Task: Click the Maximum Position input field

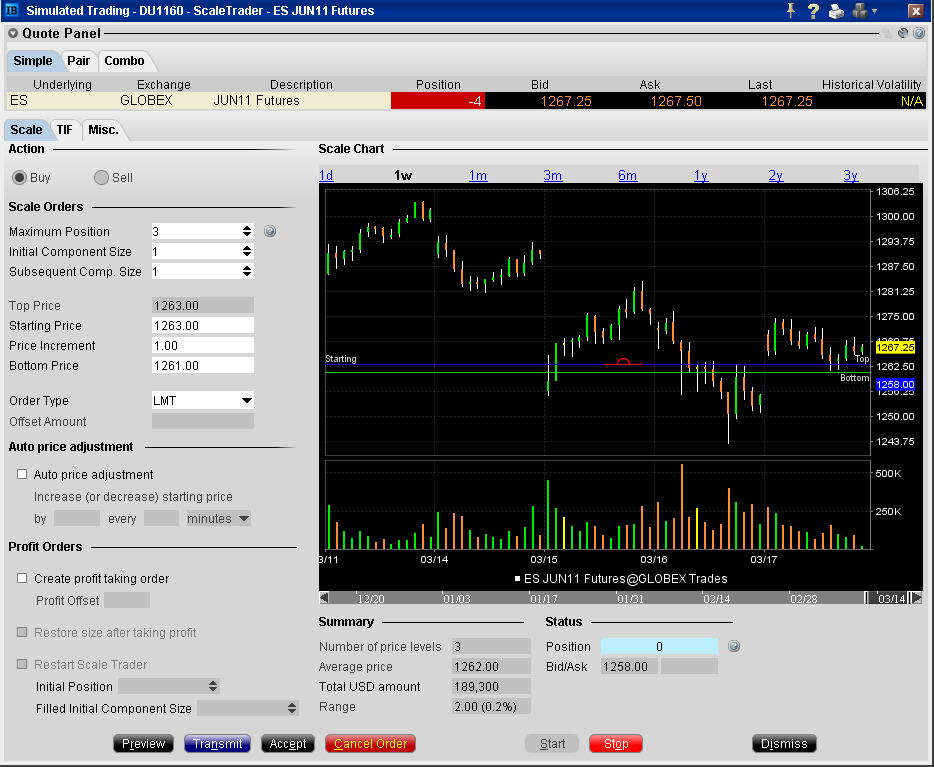Action: (x=196, y=231)
